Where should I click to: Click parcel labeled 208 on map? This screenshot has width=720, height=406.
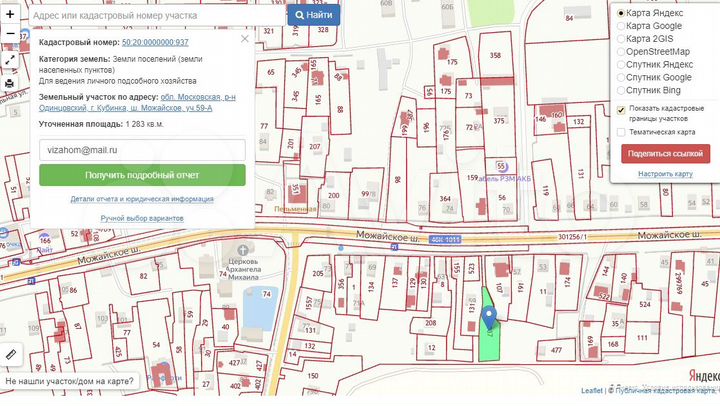pyautogui.click(x=430, y=323)
